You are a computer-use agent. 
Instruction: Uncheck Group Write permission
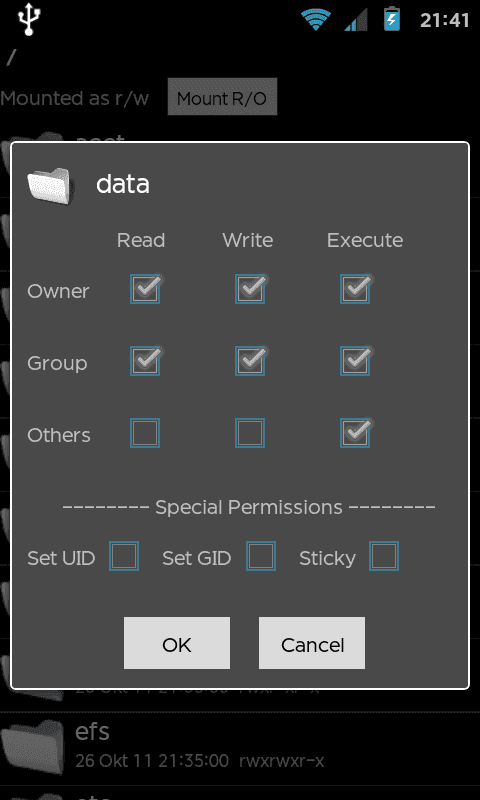[250, 361]
